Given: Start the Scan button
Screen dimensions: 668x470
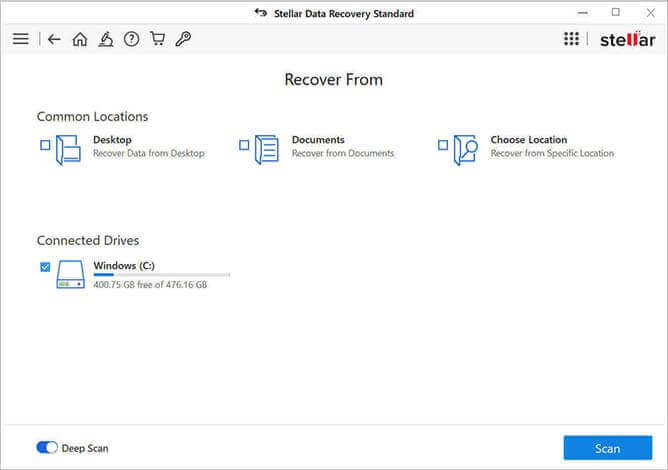Looking at the screenshot, I should tap(608, 448).
